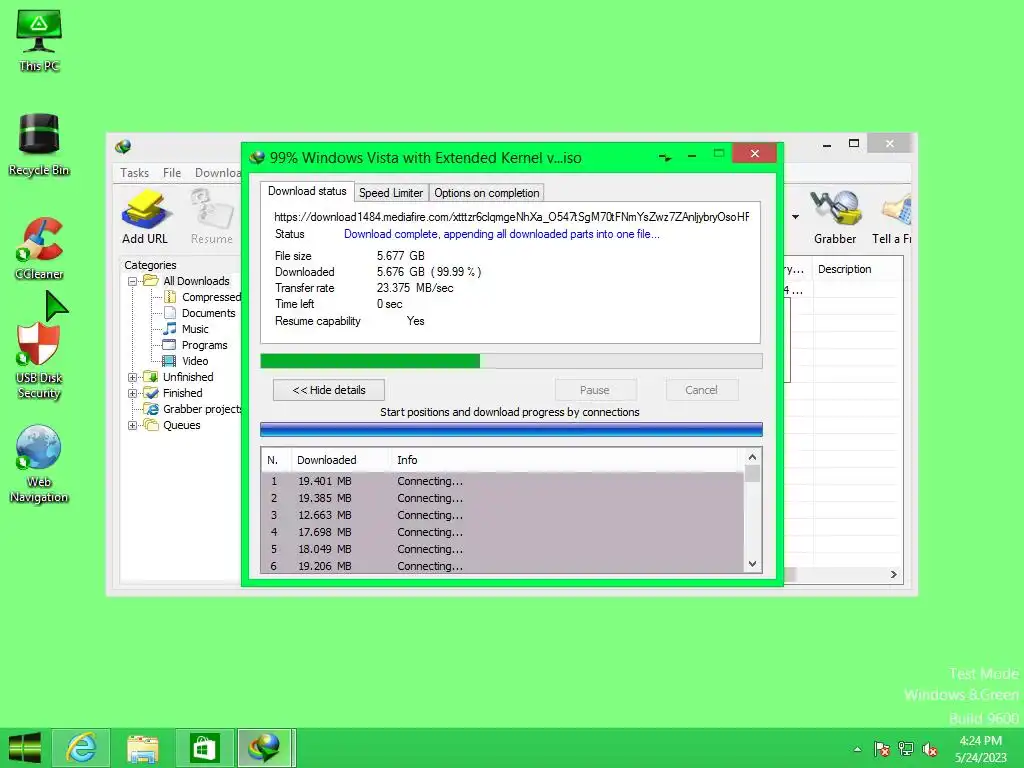Select connection row 5 with 18.049 MB

[502, 549]
